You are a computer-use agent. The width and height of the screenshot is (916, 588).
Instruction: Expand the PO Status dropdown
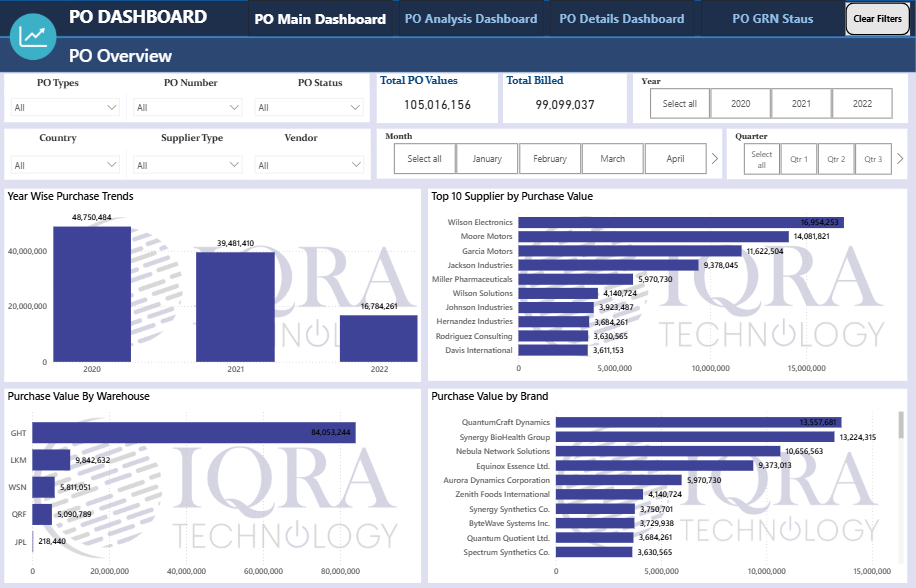(309, 107)
